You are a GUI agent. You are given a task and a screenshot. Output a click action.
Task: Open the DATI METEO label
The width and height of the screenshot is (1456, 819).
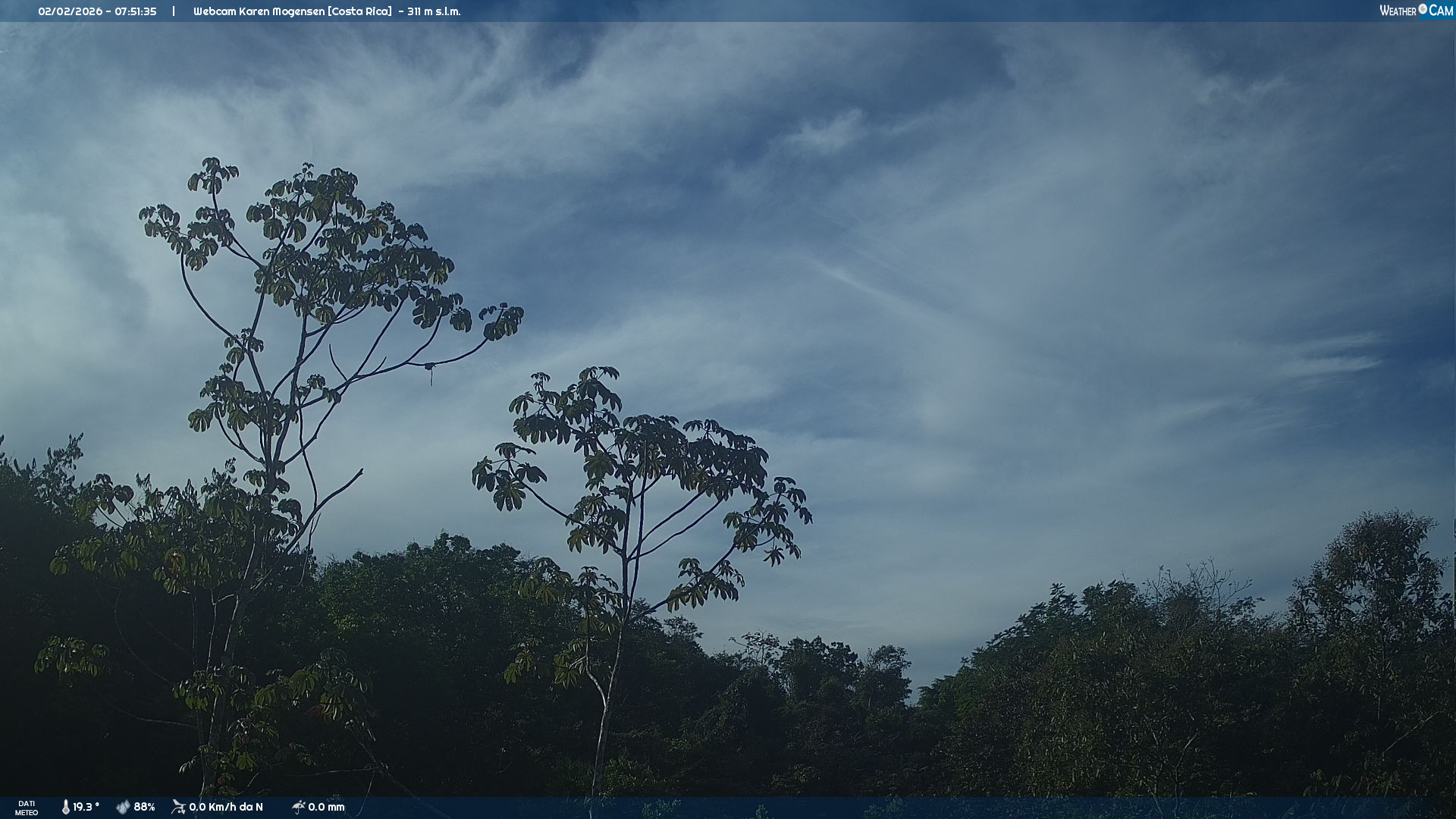[27, 808]
